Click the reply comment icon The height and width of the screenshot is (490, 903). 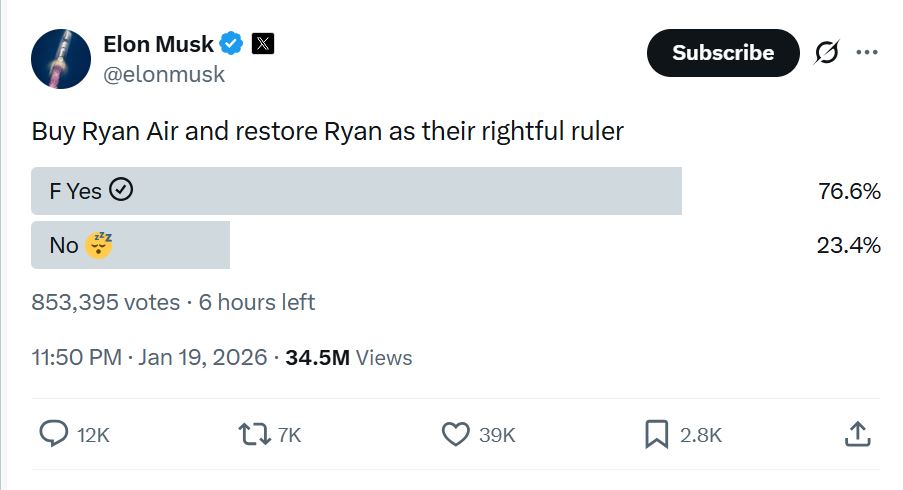pos(52,433)
